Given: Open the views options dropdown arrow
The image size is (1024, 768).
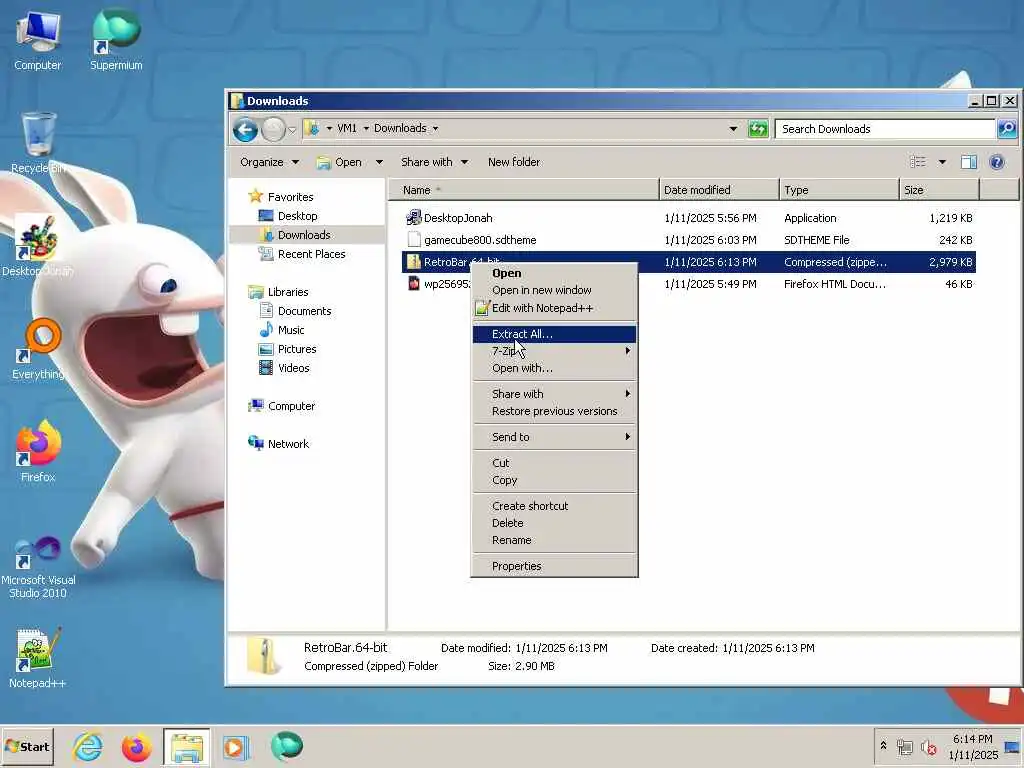Looking at the screenshot, I should pos(942,162).
